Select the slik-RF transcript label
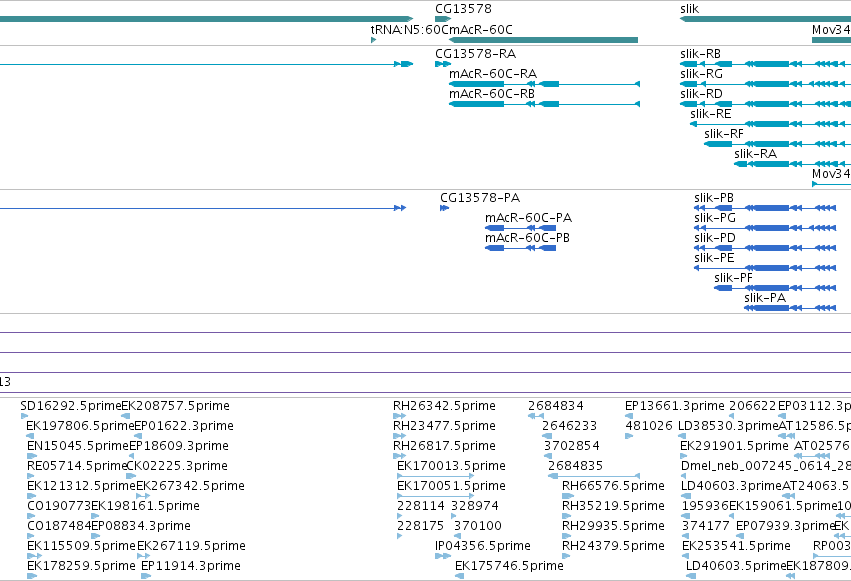Screen dimensions: 851x581 [x=723, y=134]
